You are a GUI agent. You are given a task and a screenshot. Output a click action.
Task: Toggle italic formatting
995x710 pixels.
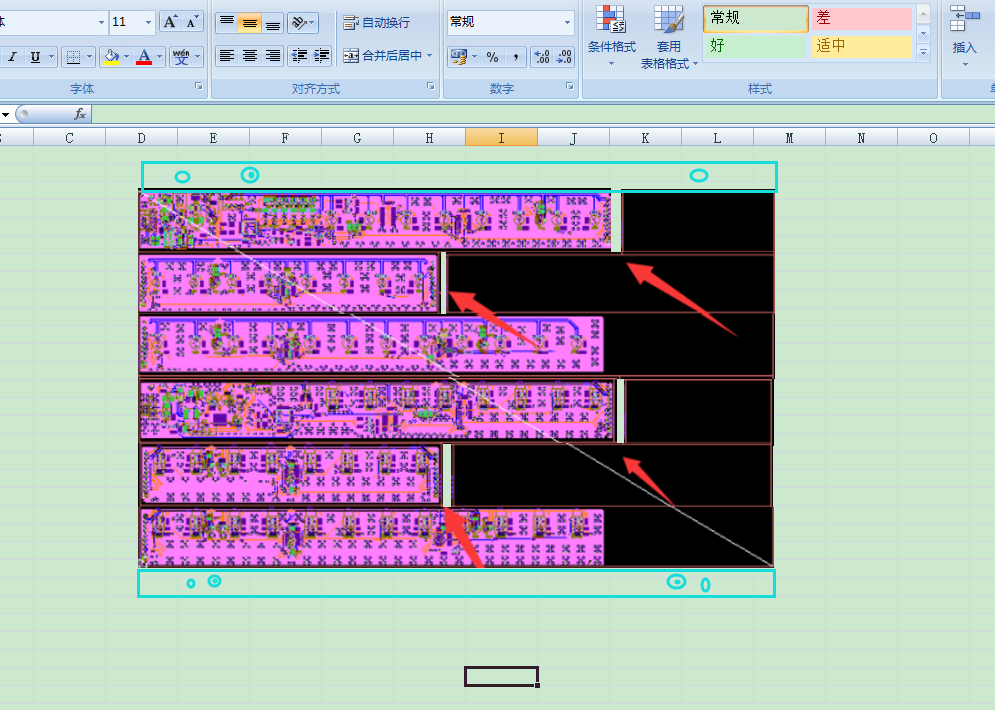click(x=13, y=57)
